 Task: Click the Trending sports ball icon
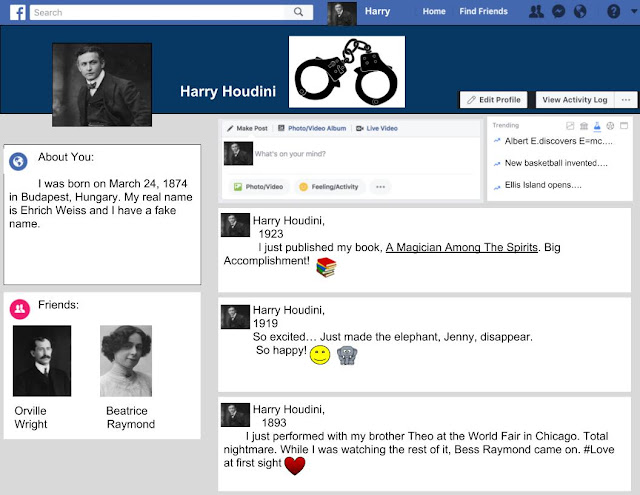coord(610,126)
